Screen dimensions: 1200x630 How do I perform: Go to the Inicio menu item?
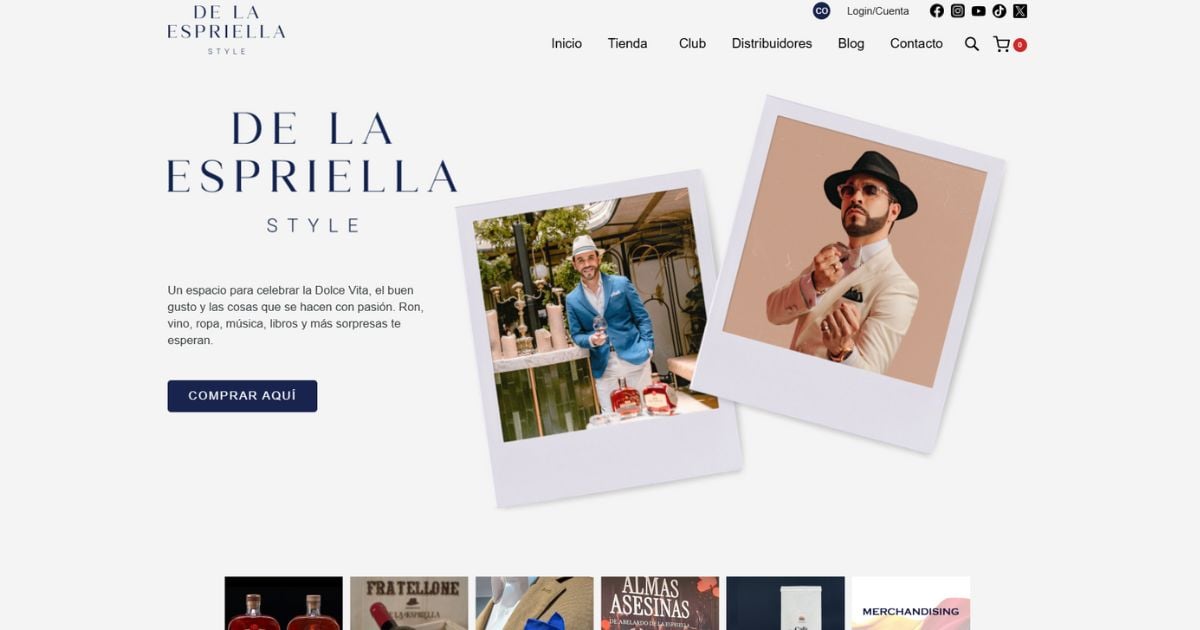566,44
